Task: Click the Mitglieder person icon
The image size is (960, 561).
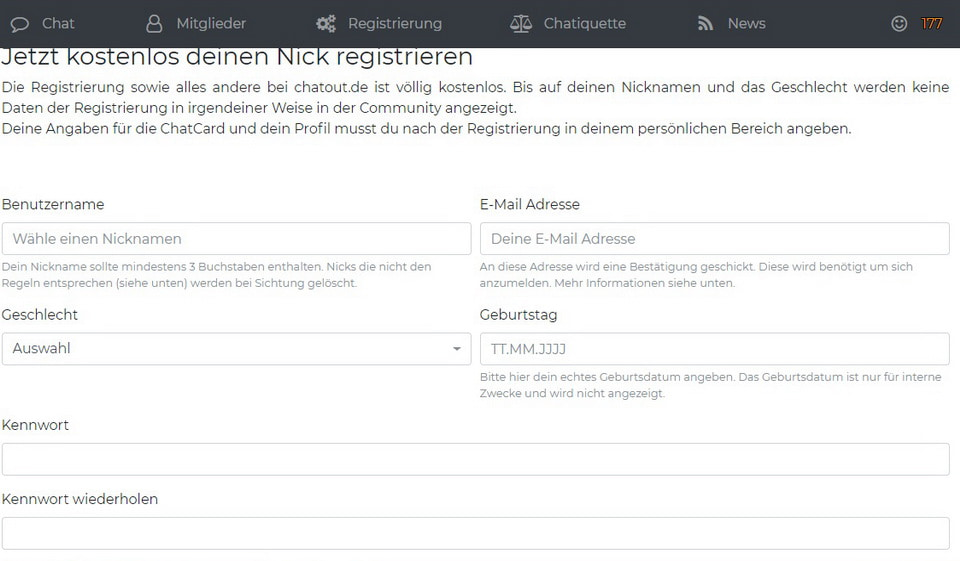Action: coord(153,23)
